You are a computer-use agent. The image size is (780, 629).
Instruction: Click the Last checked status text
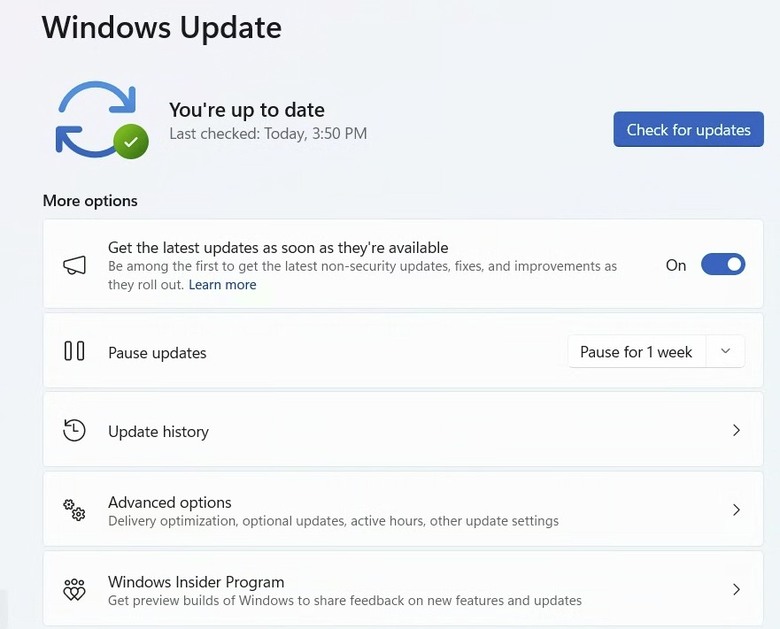tap(268, 133)
